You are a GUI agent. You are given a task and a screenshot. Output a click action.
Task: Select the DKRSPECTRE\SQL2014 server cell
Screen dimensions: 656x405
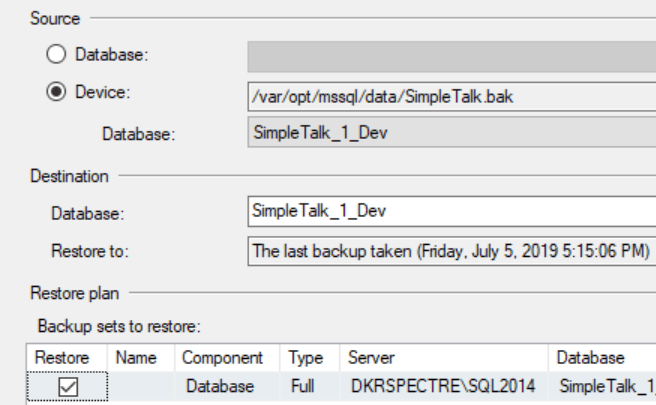(446, 386)
